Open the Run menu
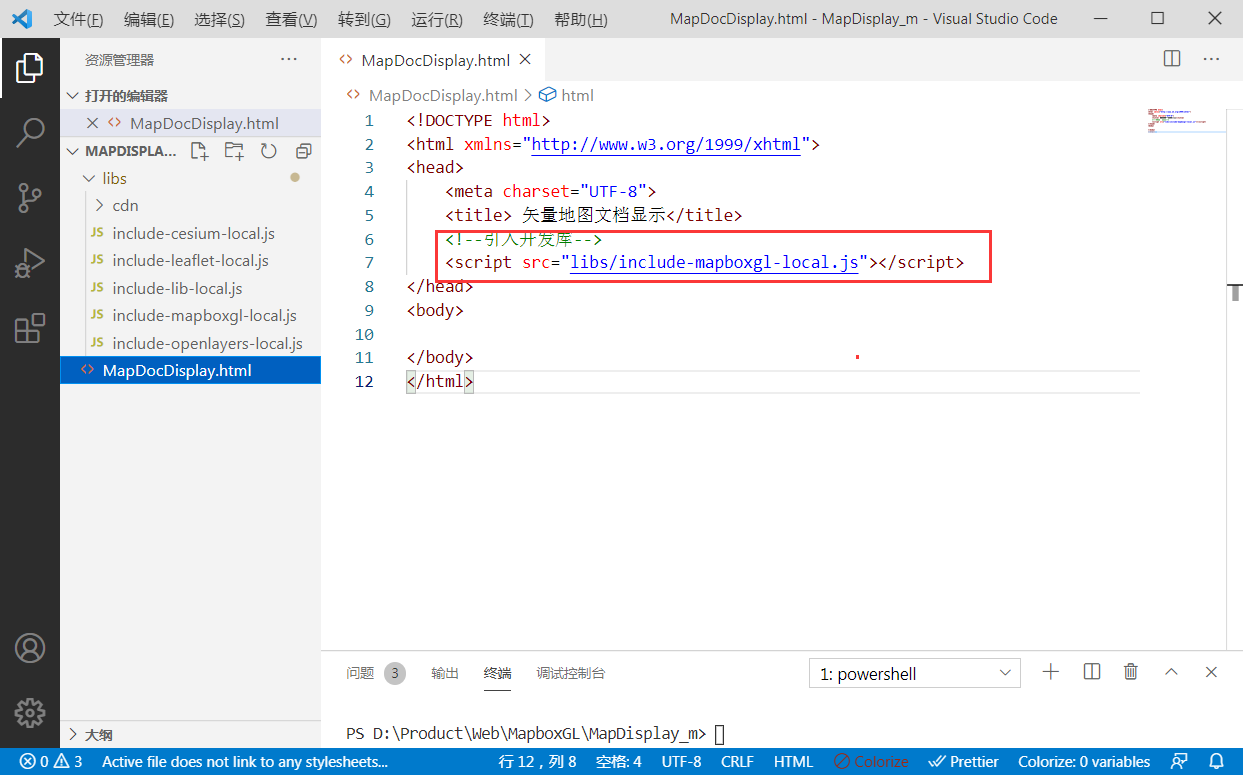 [x=437, y=19]
